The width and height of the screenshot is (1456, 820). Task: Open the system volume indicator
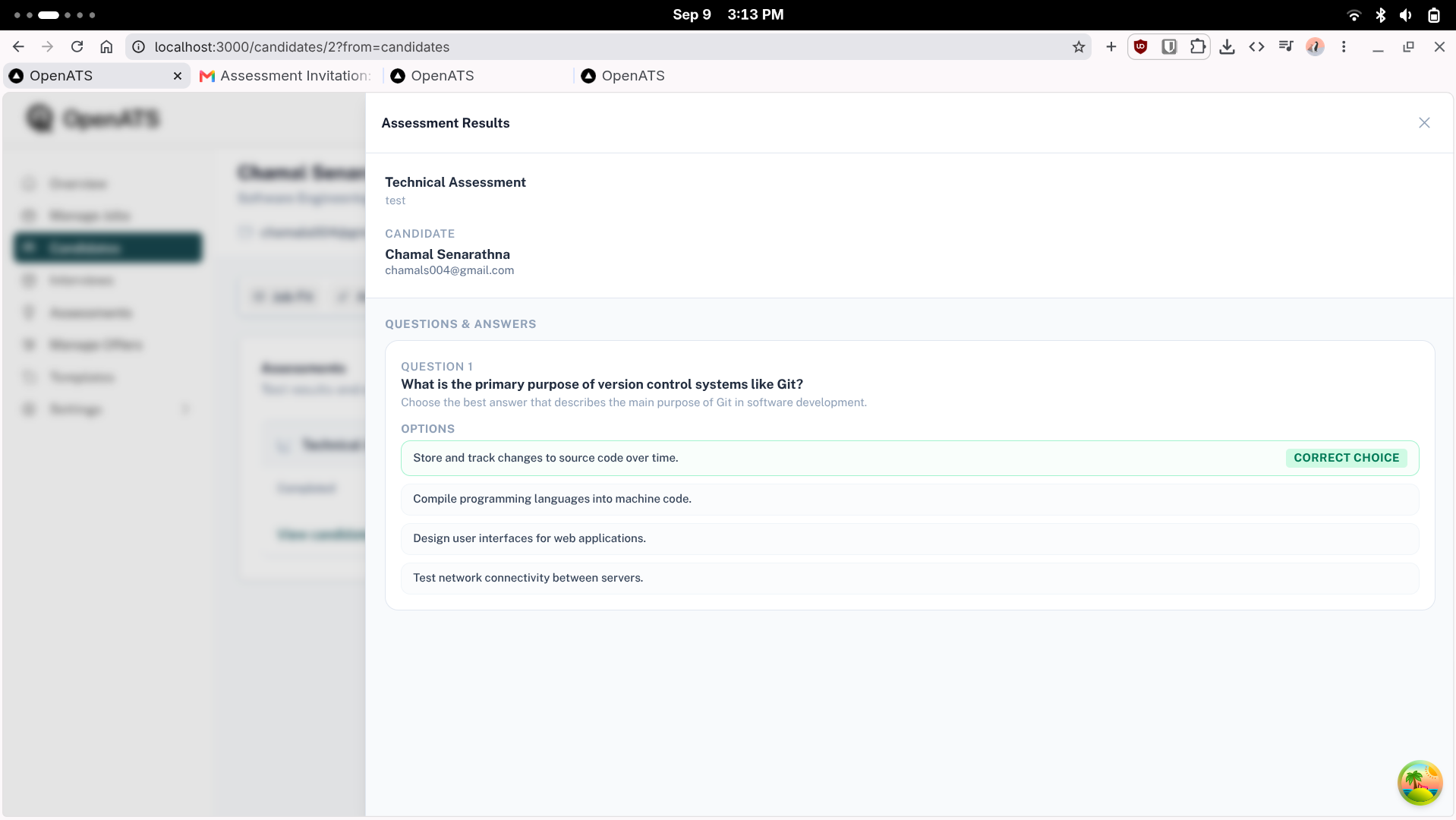coord(1406,15)
